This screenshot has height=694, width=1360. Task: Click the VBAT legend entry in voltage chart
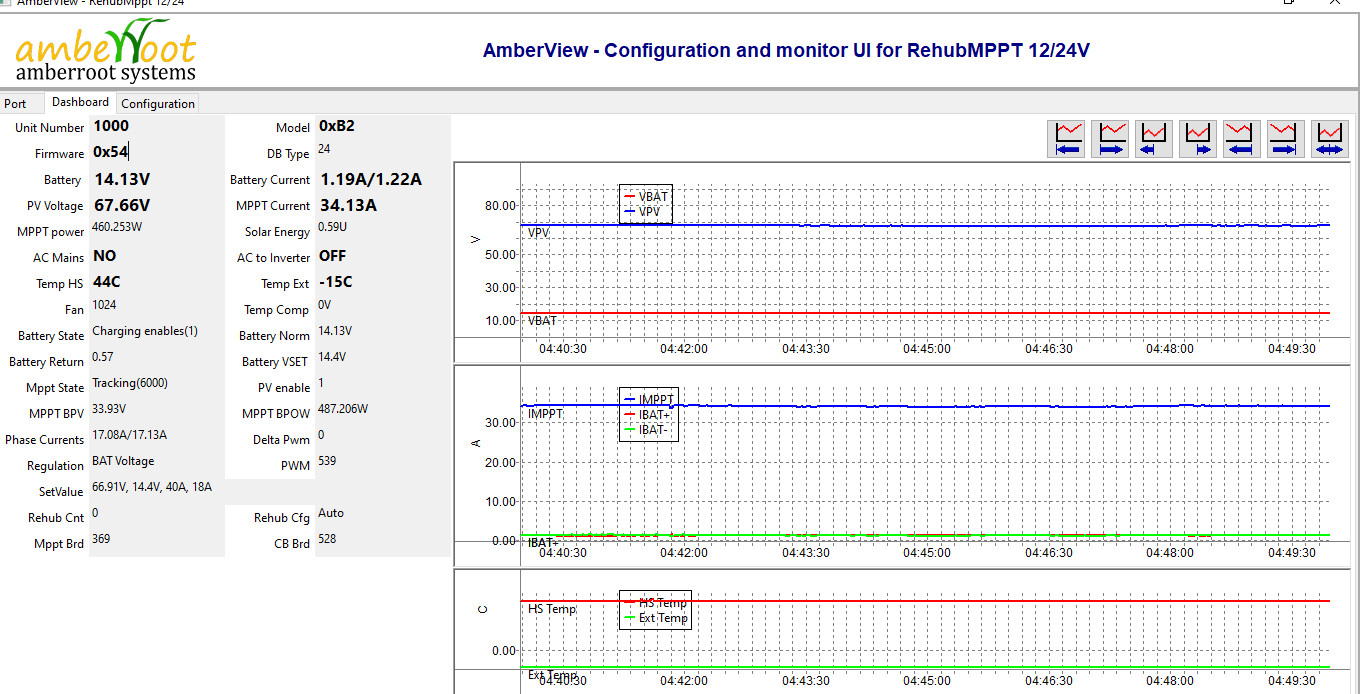[646, 197]
